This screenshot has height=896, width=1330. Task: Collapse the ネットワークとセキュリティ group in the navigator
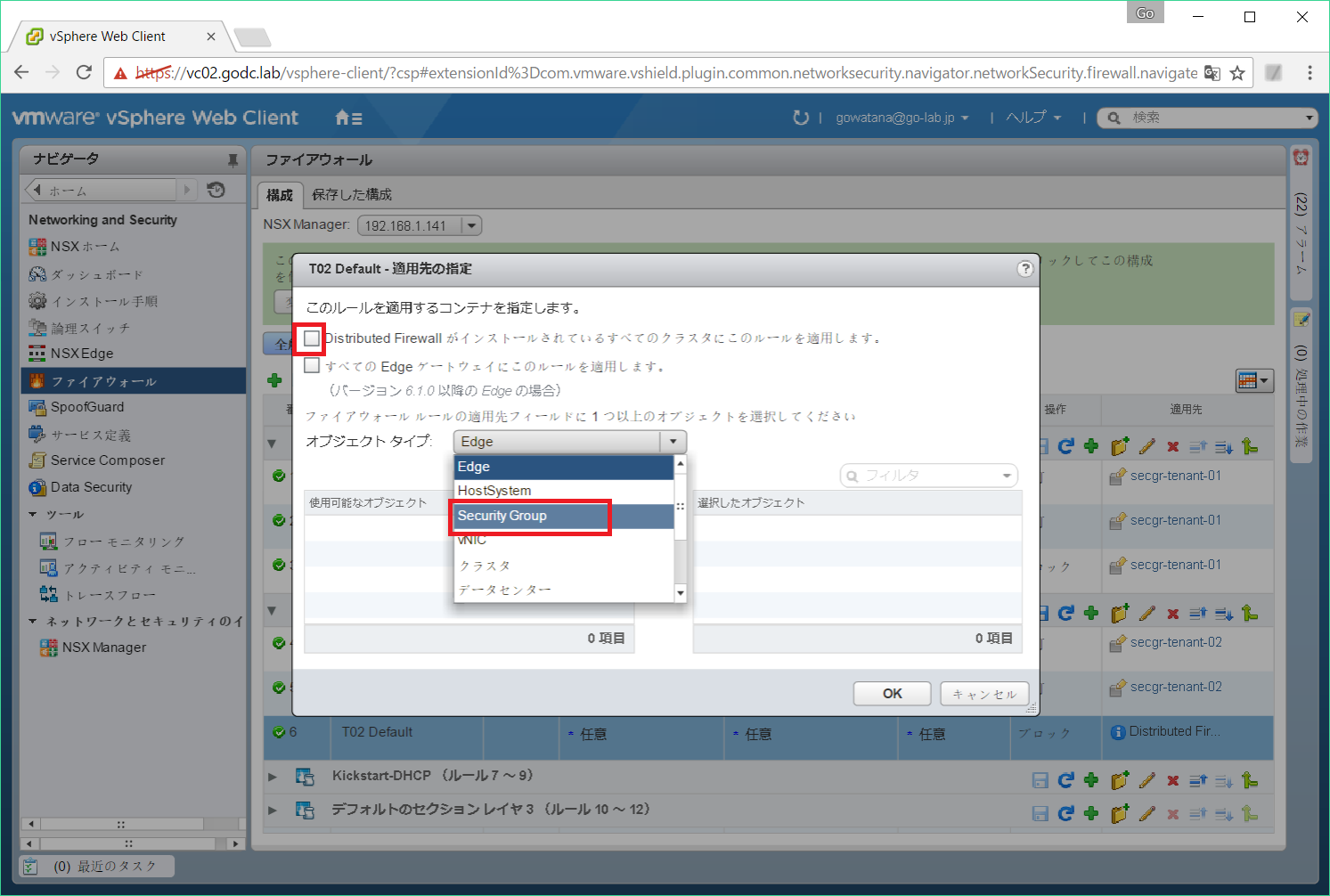(33, 622)
